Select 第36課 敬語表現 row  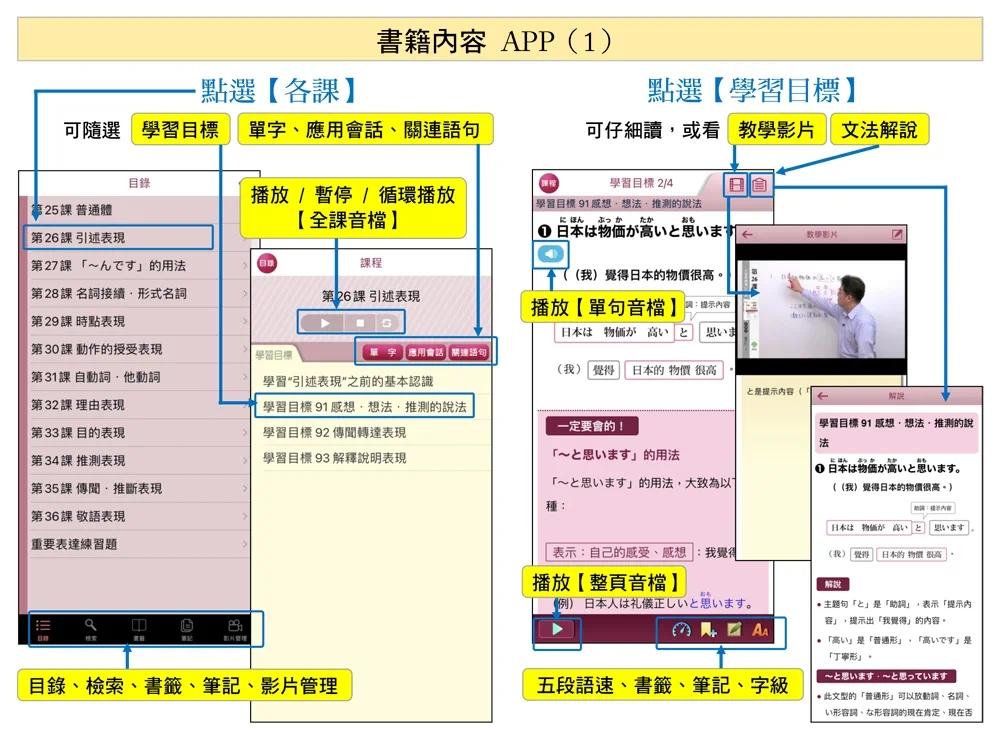point(139,516)
